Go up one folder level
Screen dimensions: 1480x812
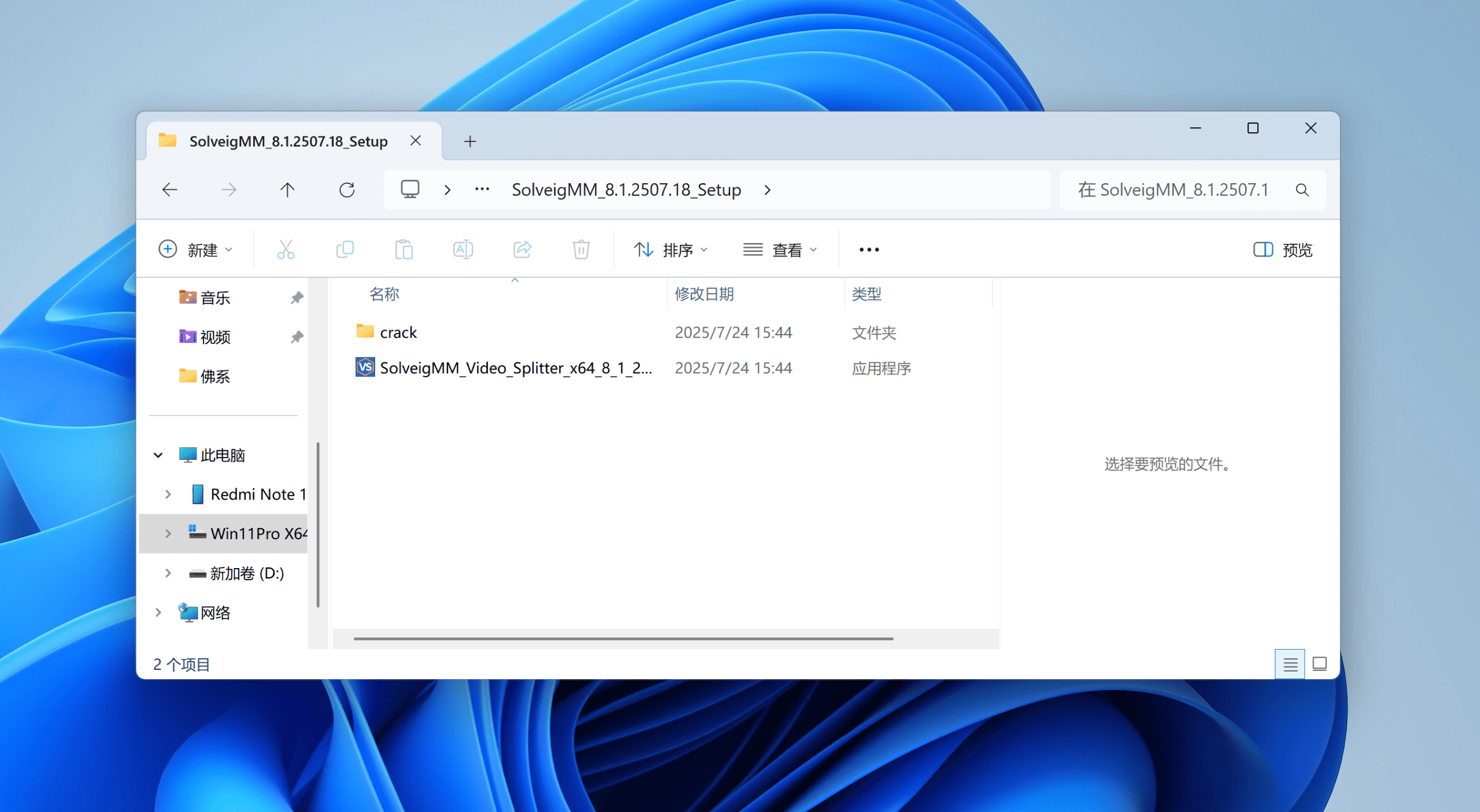click(287, 190)
